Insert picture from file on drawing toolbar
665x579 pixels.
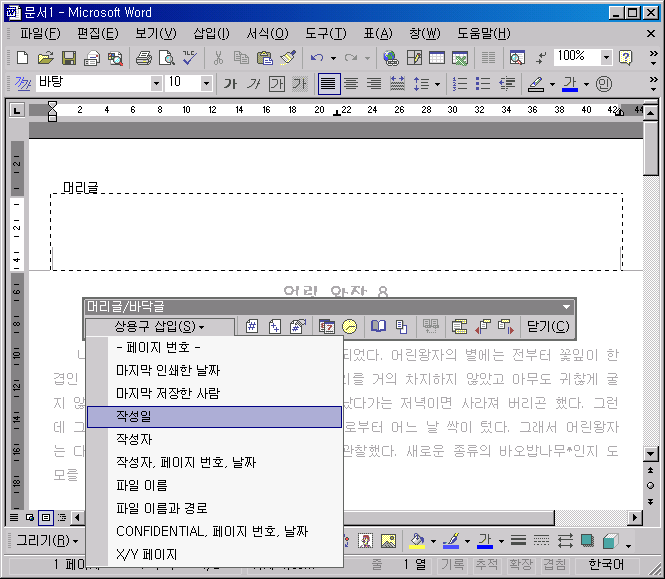click(388, 541)
